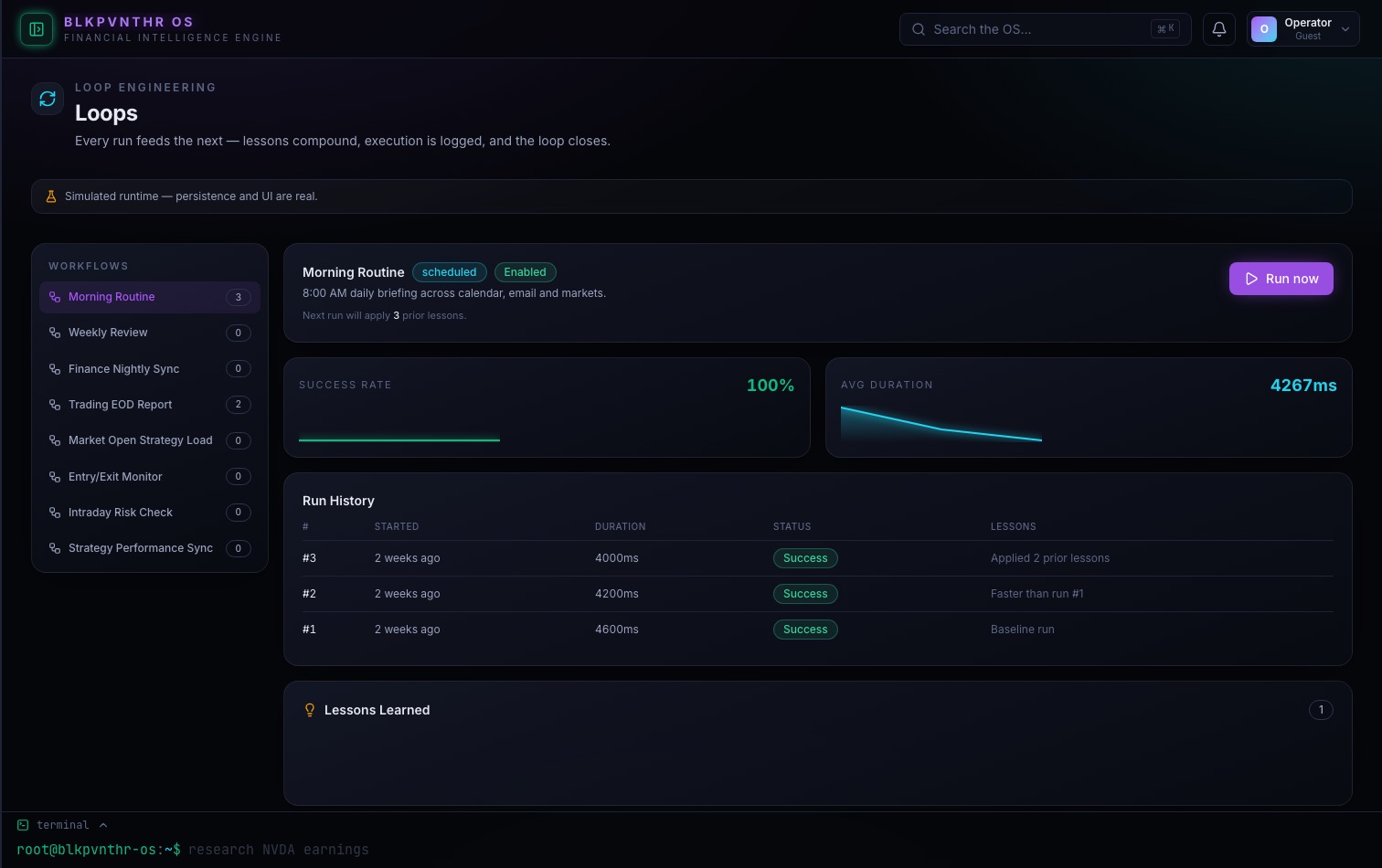
Task: Click the Run now button
Action: [x=1281, y=279]
